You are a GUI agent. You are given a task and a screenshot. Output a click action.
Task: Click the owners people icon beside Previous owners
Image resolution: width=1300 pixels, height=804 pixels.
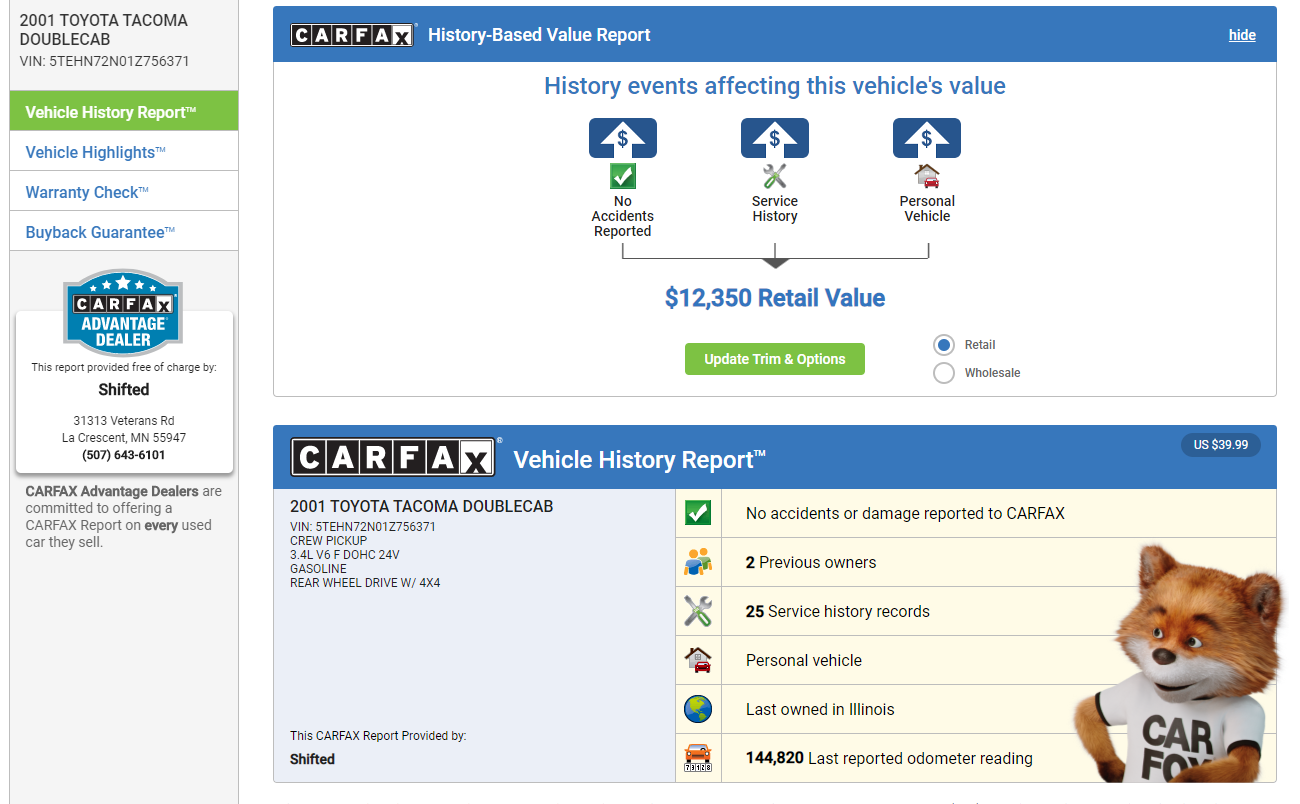click(x=698, y=562)
